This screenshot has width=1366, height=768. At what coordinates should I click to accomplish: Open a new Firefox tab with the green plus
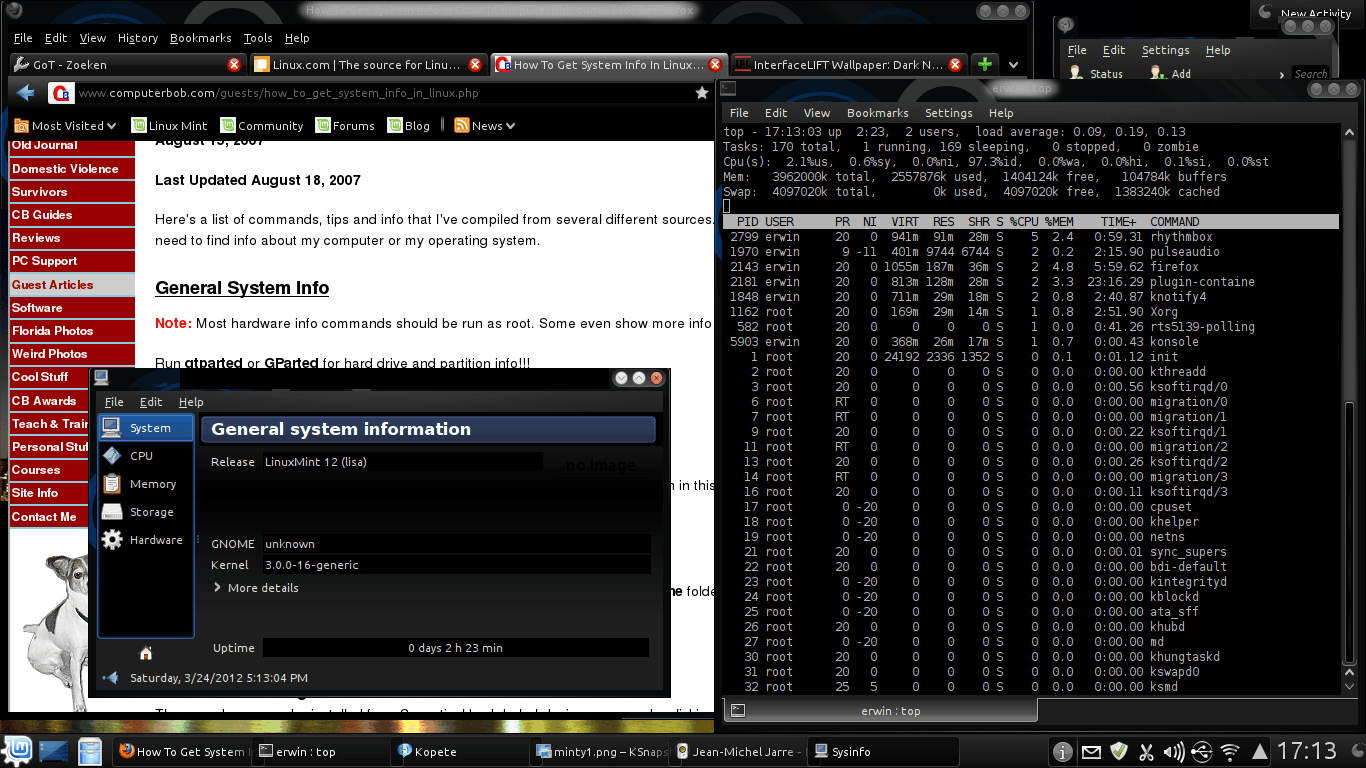985,64
